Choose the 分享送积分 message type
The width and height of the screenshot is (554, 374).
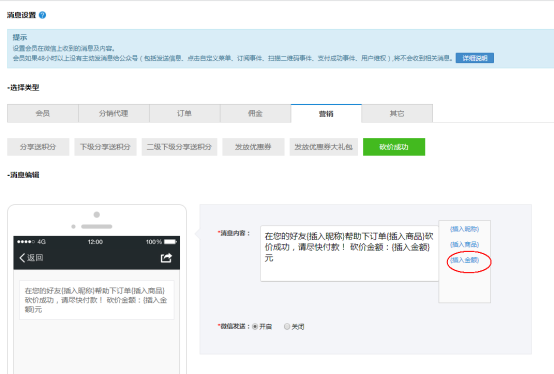coord(38,147)
